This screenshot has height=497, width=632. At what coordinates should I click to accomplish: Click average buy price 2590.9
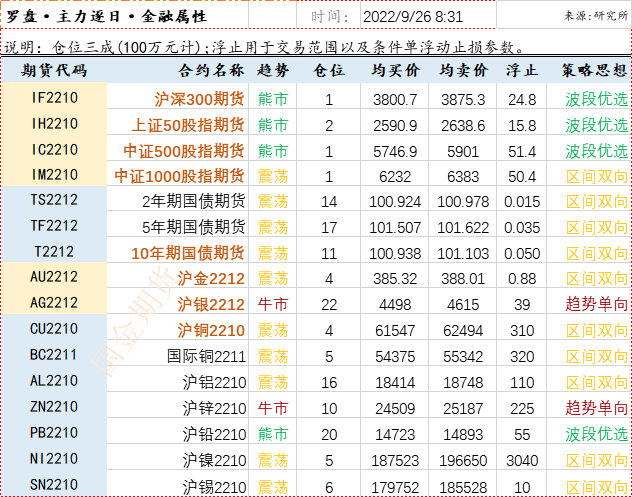(395, 126)
